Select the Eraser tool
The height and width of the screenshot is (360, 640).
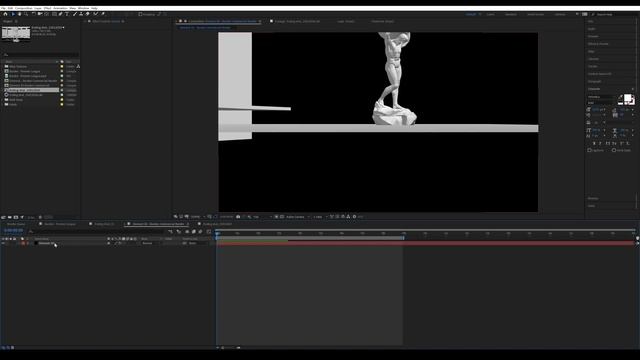[x=87, y=14]
